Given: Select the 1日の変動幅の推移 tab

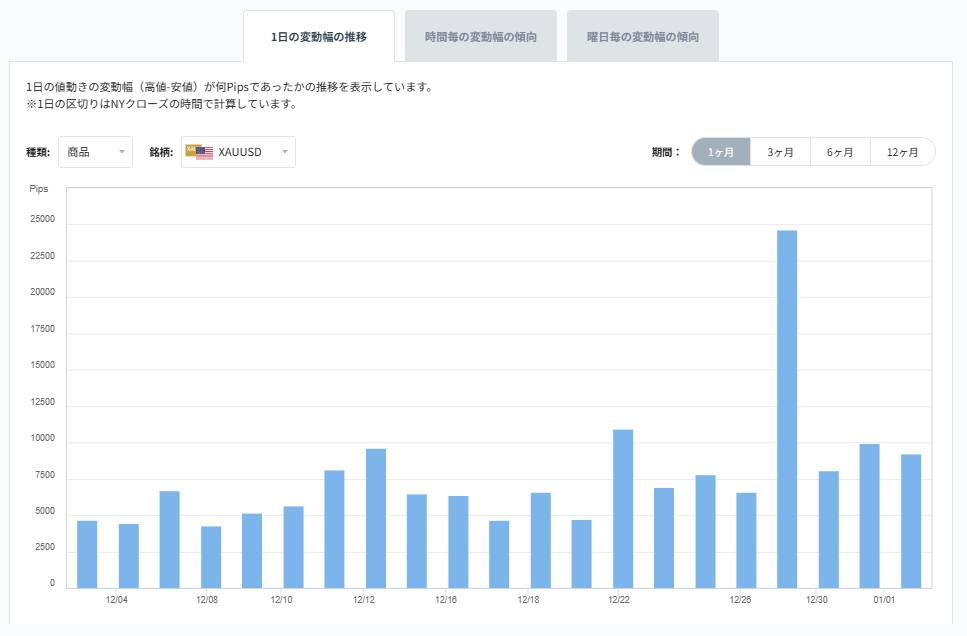Looking at the screenshot, I should coord(318,33).
